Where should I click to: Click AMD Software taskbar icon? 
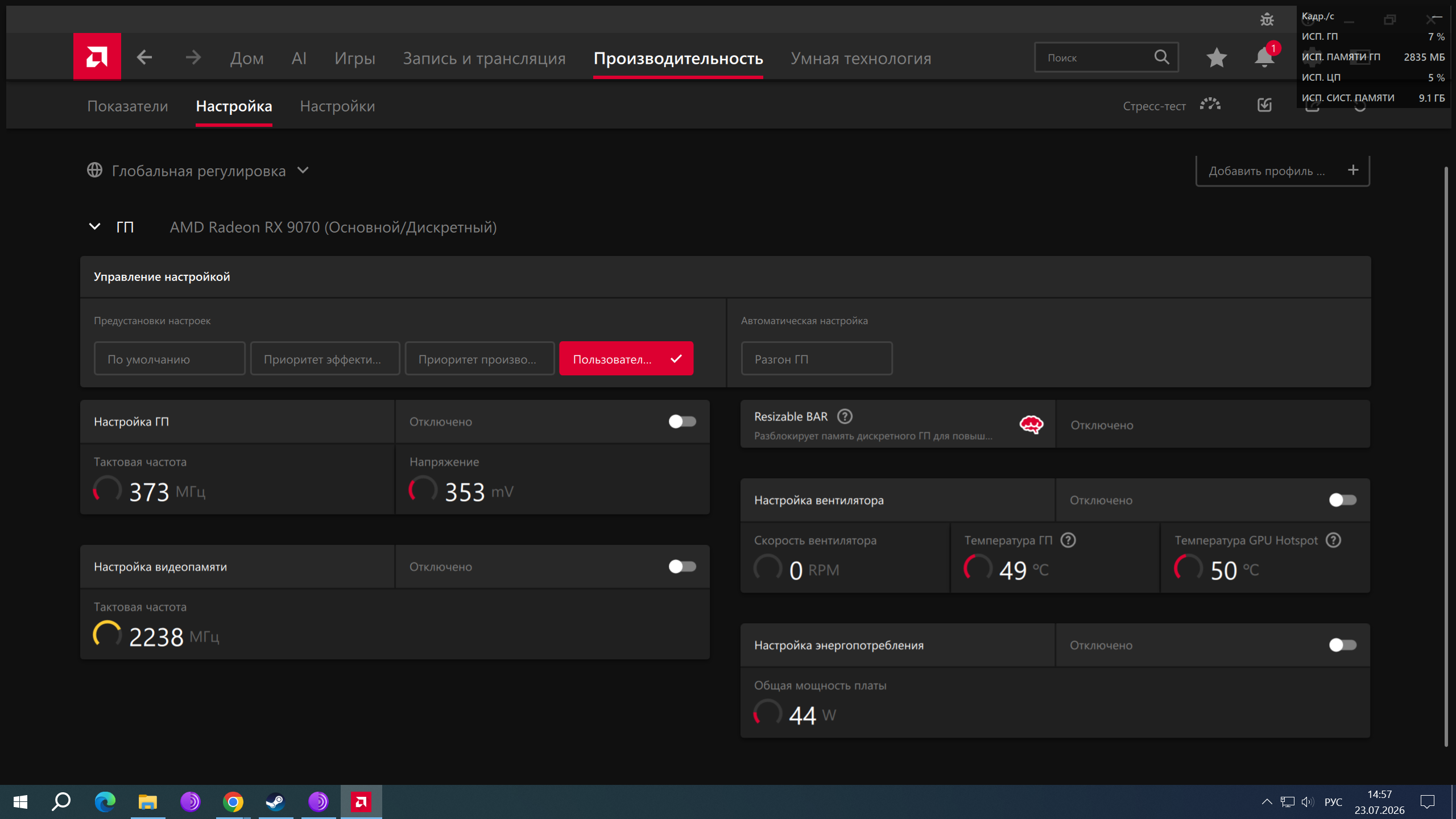(x=361, y=802)
